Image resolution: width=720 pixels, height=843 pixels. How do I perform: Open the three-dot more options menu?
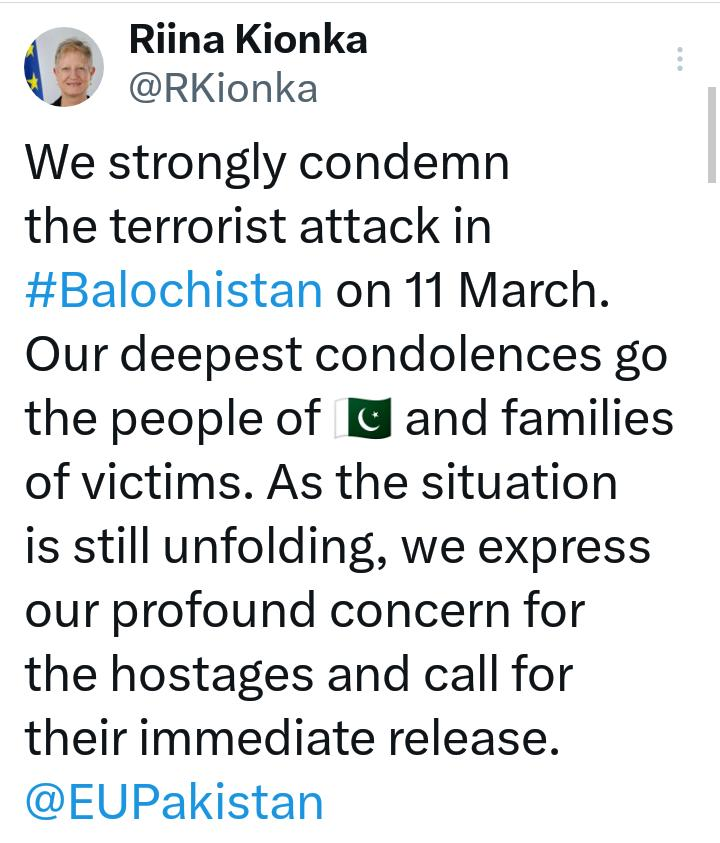680,59
